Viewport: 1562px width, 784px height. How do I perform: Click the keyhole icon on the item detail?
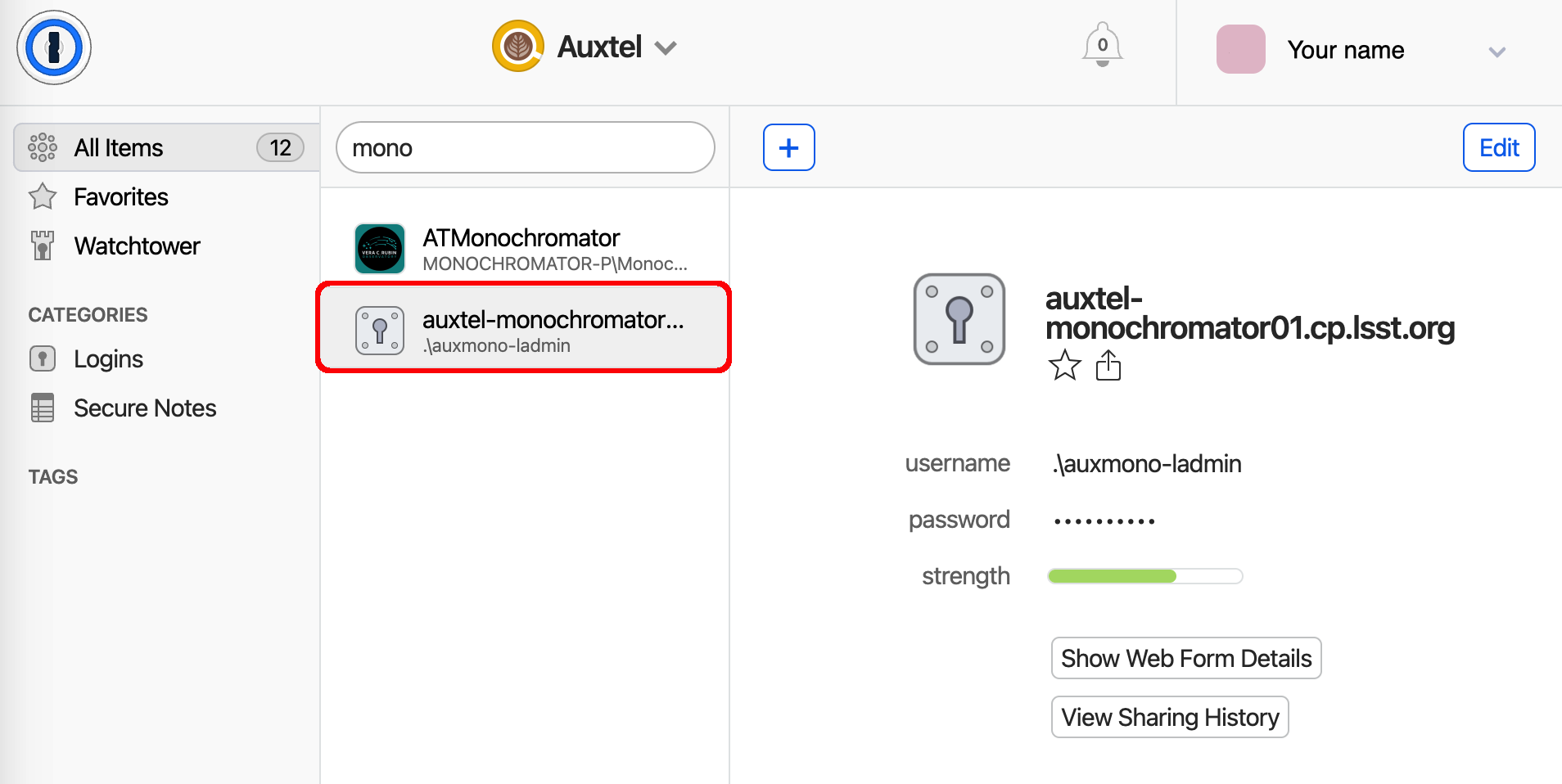click(x=959, y=319)
